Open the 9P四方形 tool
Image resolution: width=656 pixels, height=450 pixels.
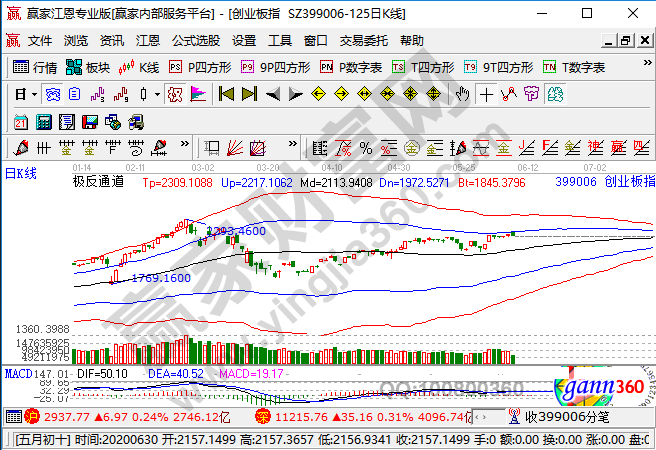pyautogui.click(x=275, y=67)
